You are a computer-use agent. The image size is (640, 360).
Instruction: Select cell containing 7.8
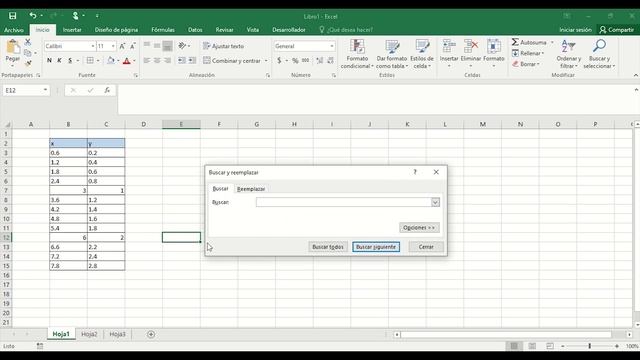click(68, 266)
